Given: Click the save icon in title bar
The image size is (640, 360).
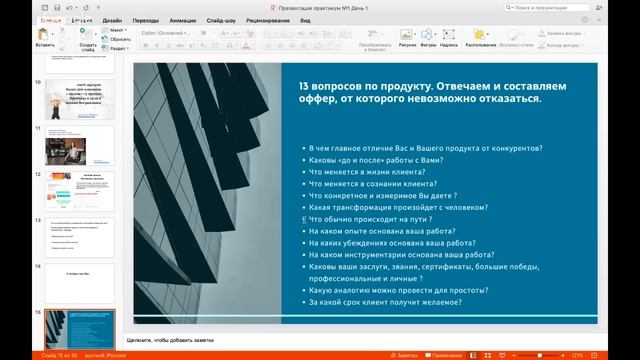Looking at the screenshot, I should tap(57, 8).
